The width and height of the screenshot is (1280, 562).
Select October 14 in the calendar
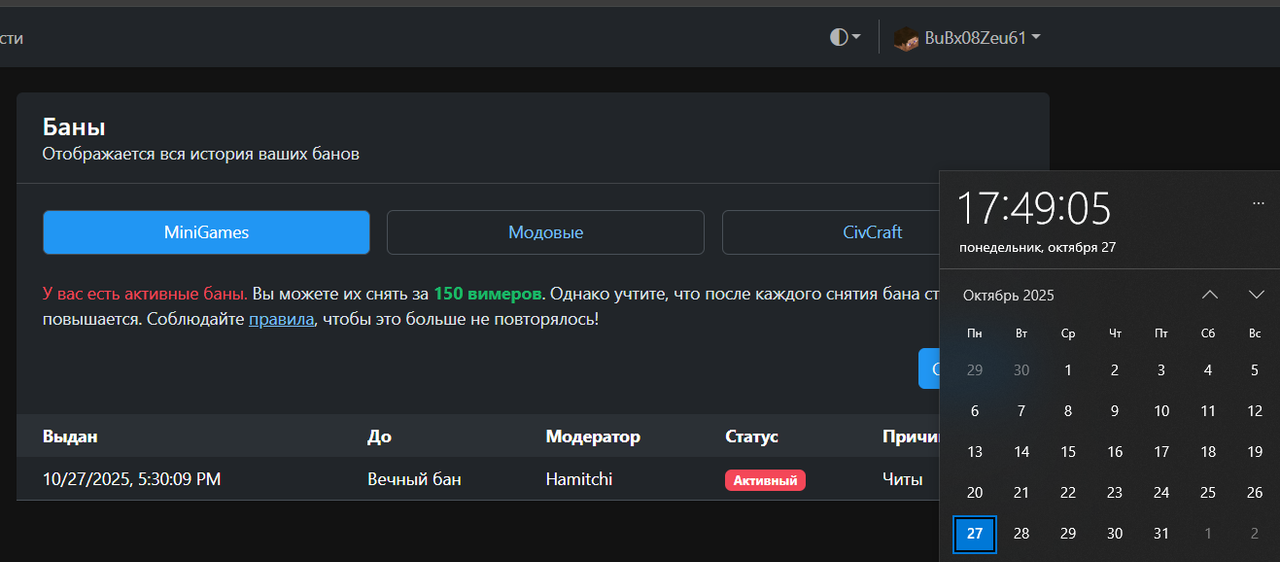tap(1021, 452)
